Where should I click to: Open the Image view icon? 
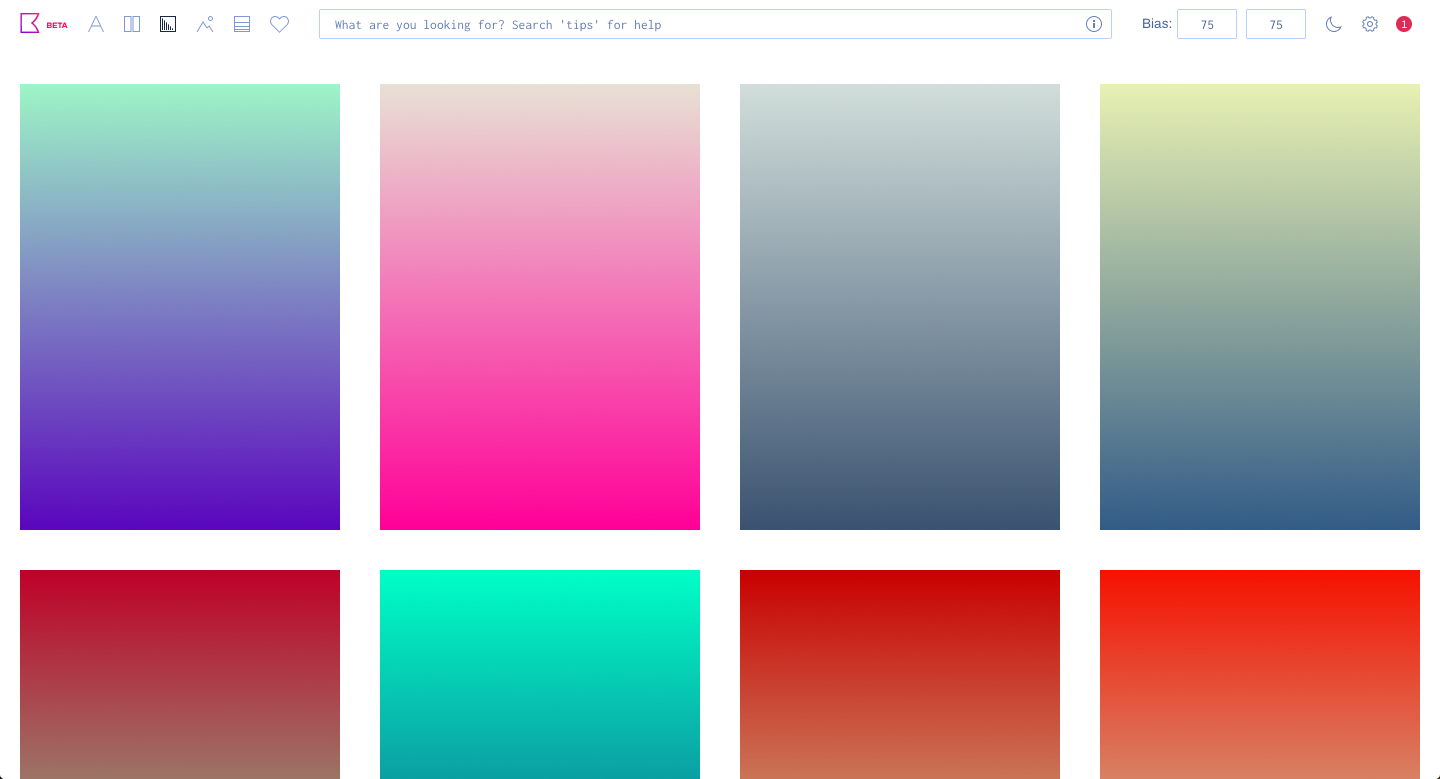click(205, 24)
